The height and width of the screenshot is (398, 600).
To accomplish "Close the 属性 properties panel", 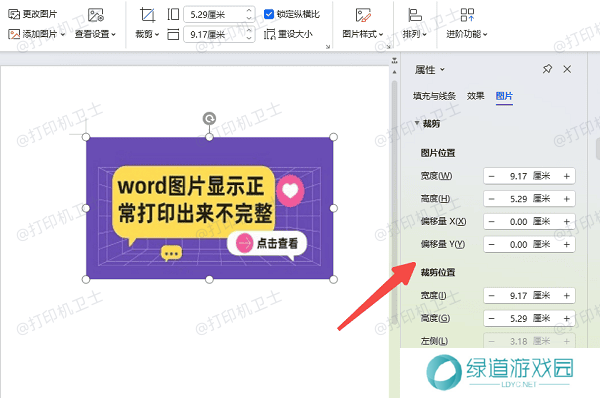I will tap(567, 69).
